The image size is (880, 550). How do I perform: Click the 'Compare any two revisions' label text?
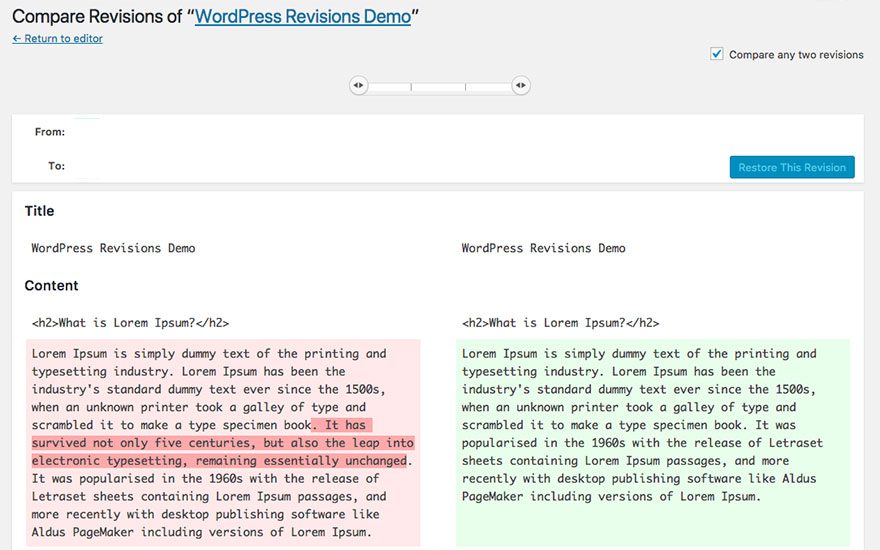796,55
